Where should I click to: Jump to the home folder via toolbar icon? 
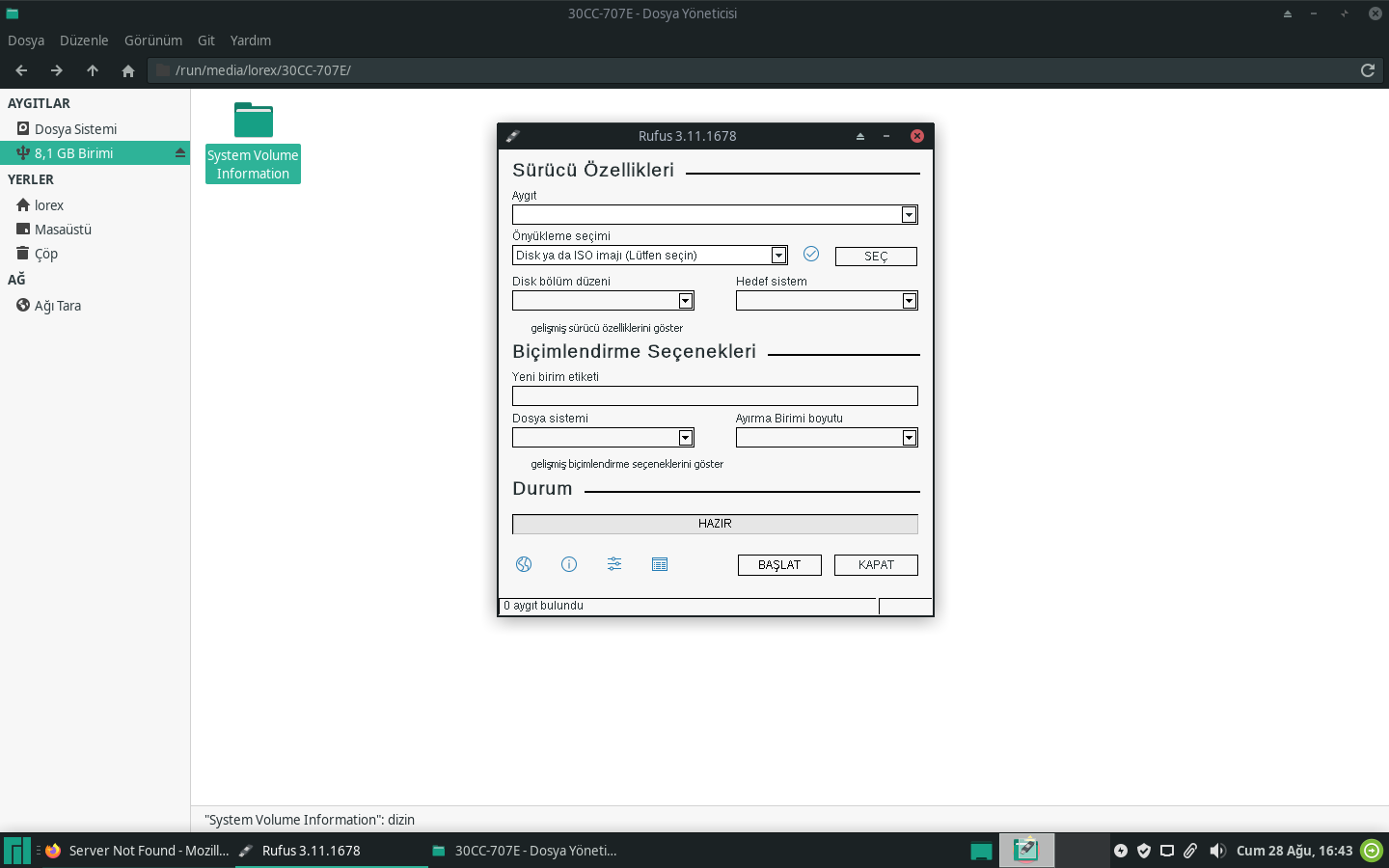(128, 70)
